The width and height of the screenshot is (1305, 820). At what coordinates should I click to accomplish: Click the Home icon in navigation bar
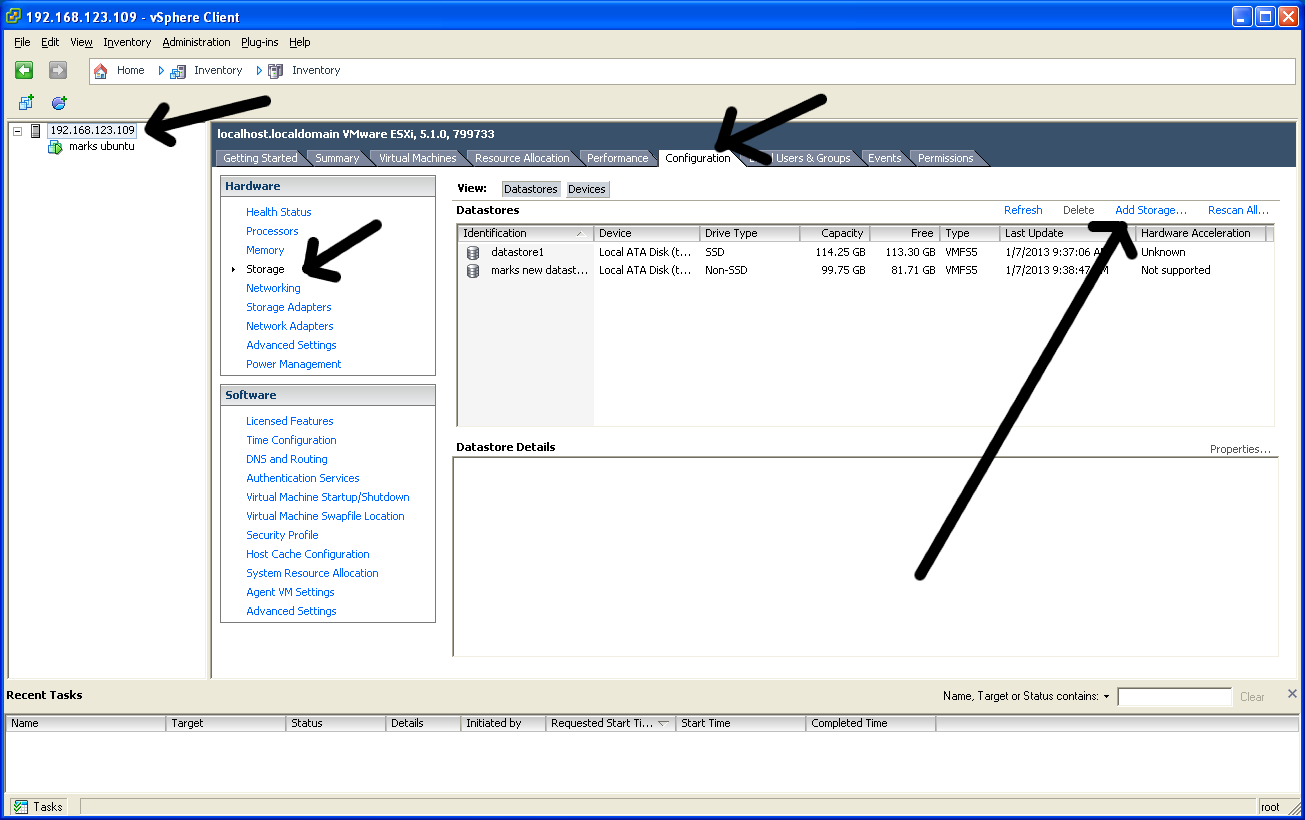(x=101, y=71)
